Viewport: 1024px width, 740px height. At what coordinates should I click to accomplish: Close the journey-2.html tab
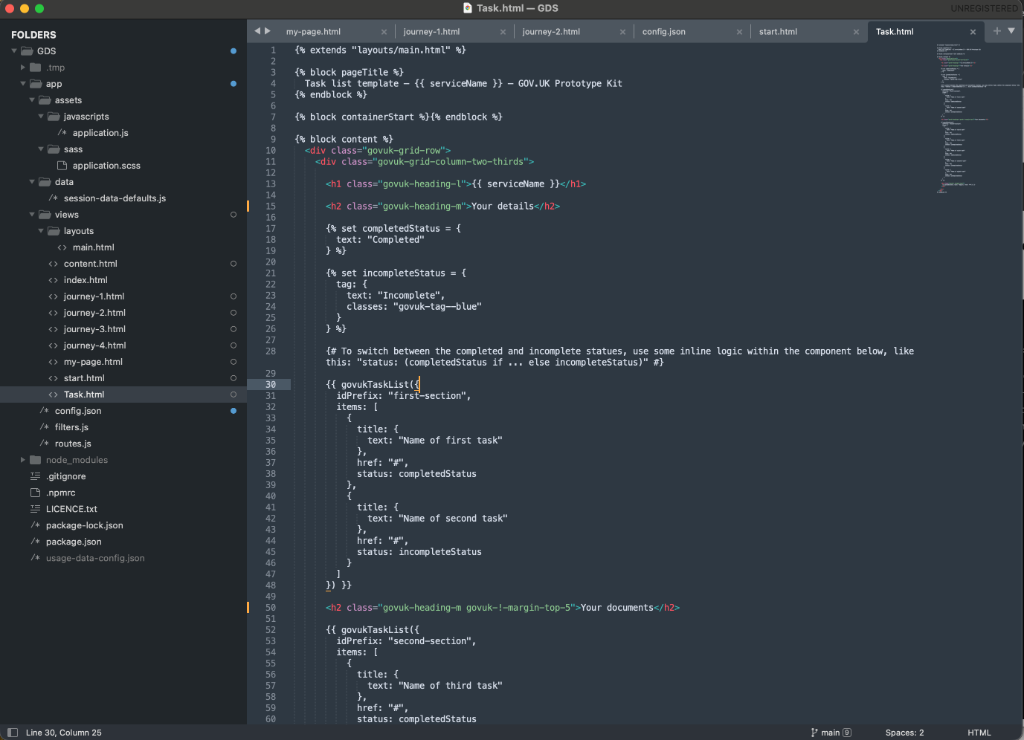click(622, 32)
